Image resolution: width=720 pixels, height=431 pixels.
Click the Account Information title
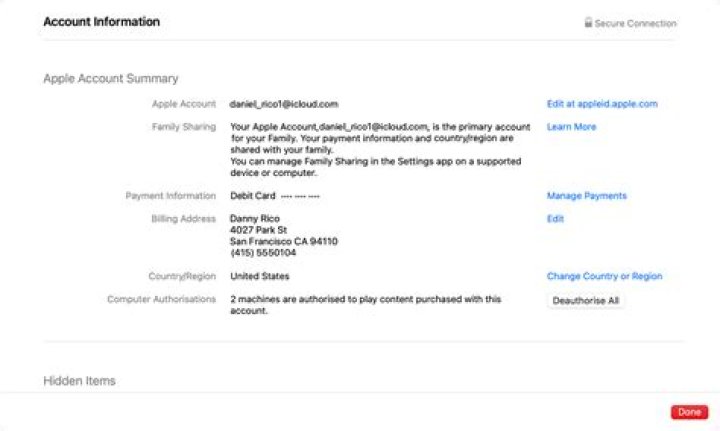pyautogui.click(x=101, y=22)
